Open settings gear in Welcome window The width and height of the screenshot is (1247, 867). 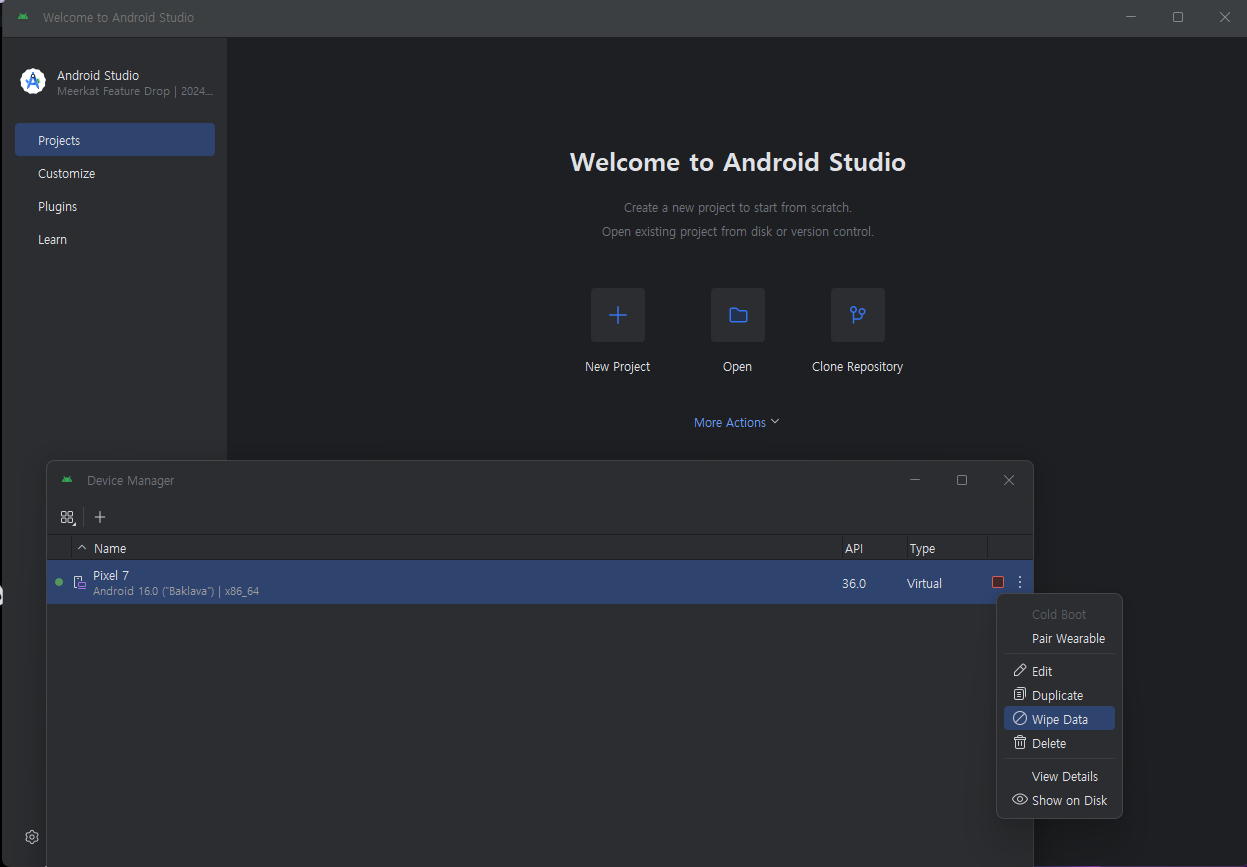point(32,837)
